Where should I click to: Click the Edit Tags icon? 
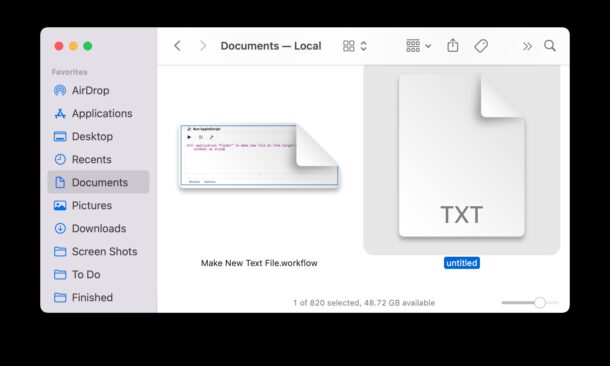coord(481,46)
